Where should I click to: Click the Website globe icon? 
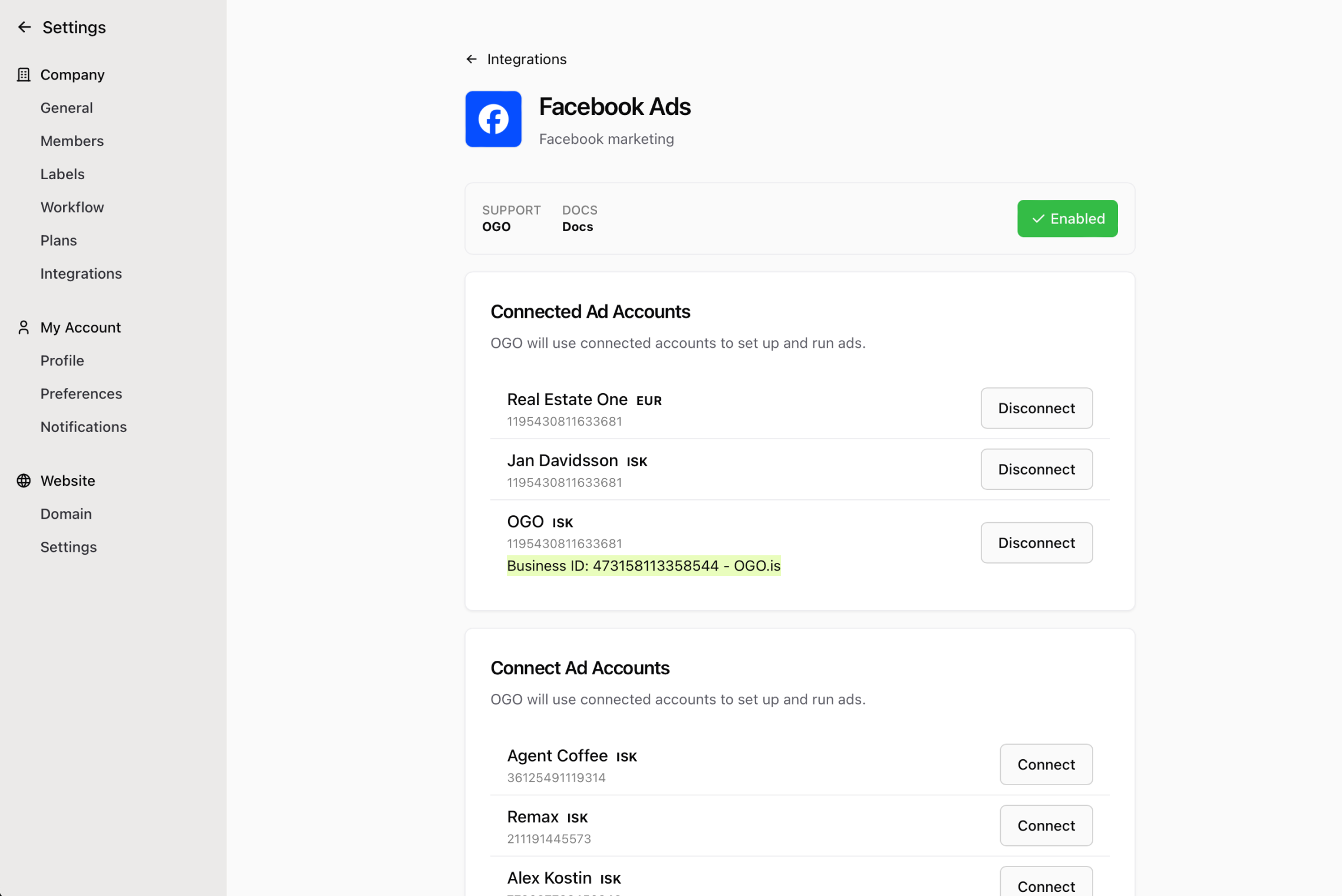pos(23,480)
